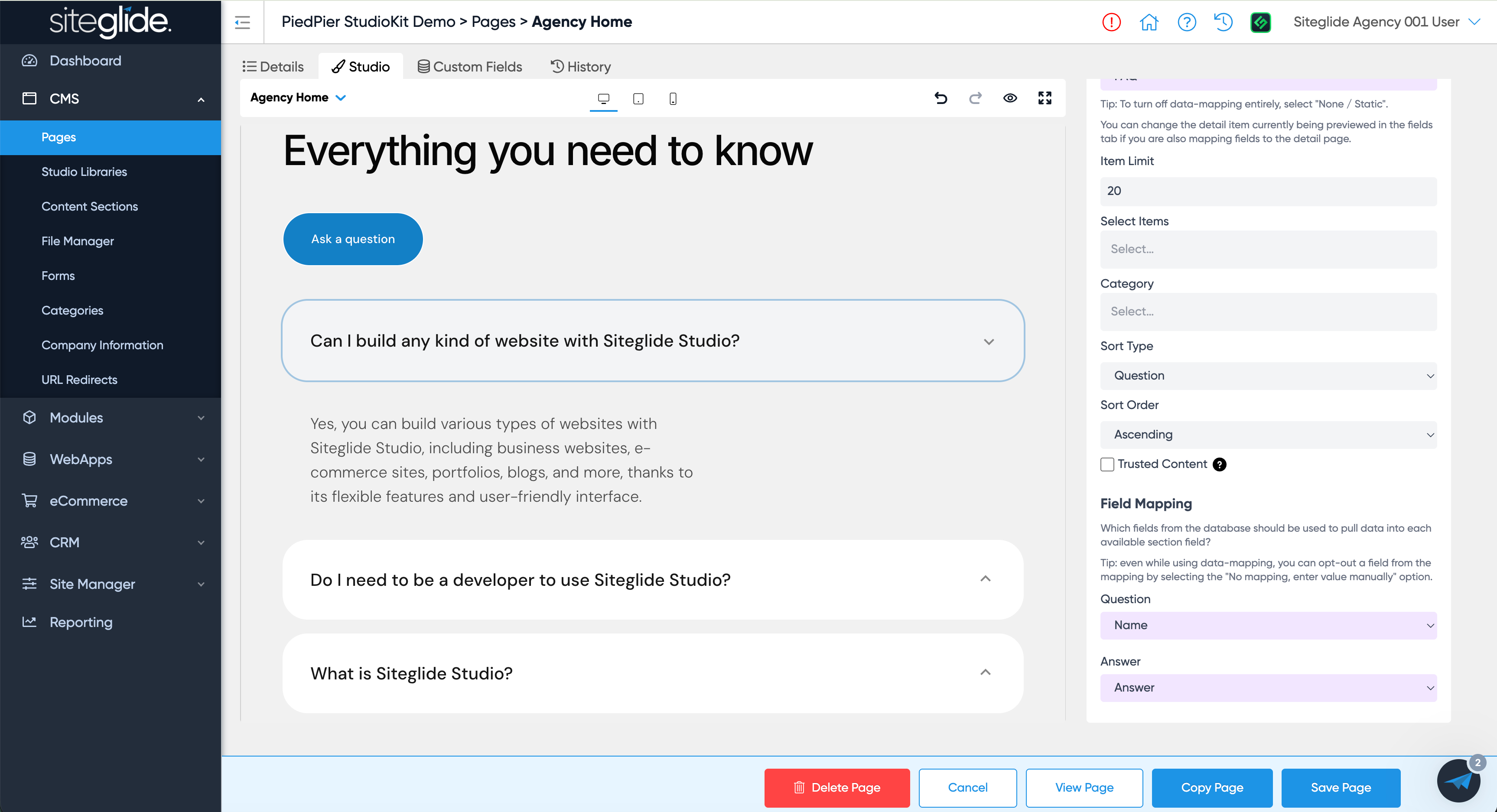Switch to the Details tab
1497x812 pixels.
(x=273, y=67)
